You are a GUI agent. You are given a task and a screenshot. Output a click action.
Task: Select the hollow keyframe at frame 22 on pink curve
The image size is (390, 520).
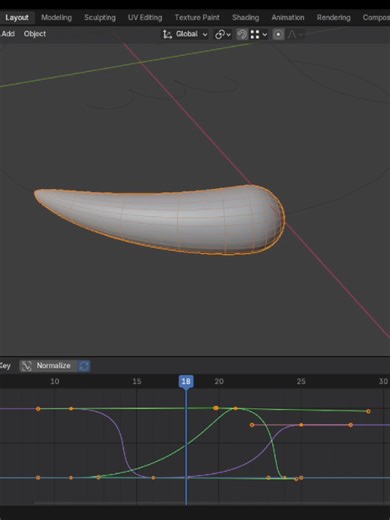[252, 425]
